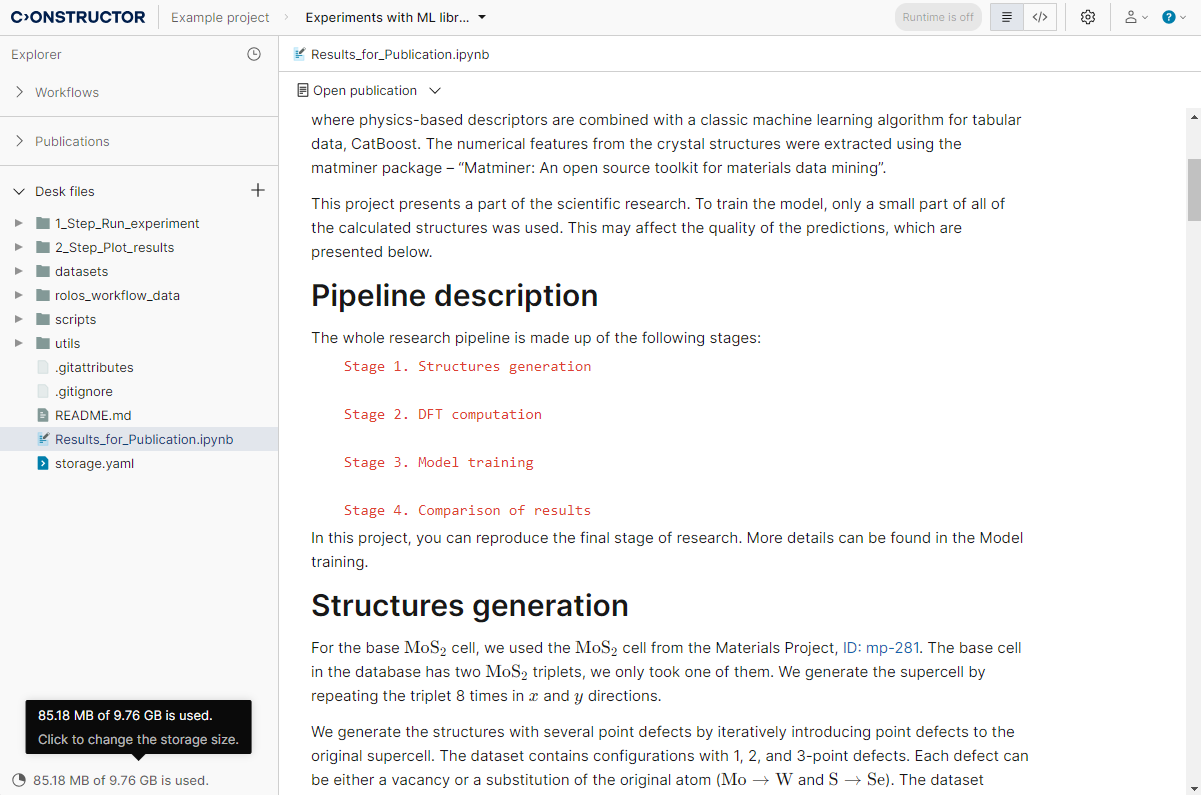
Task: Switch to the code view toggle
Action: (1040, 17)
